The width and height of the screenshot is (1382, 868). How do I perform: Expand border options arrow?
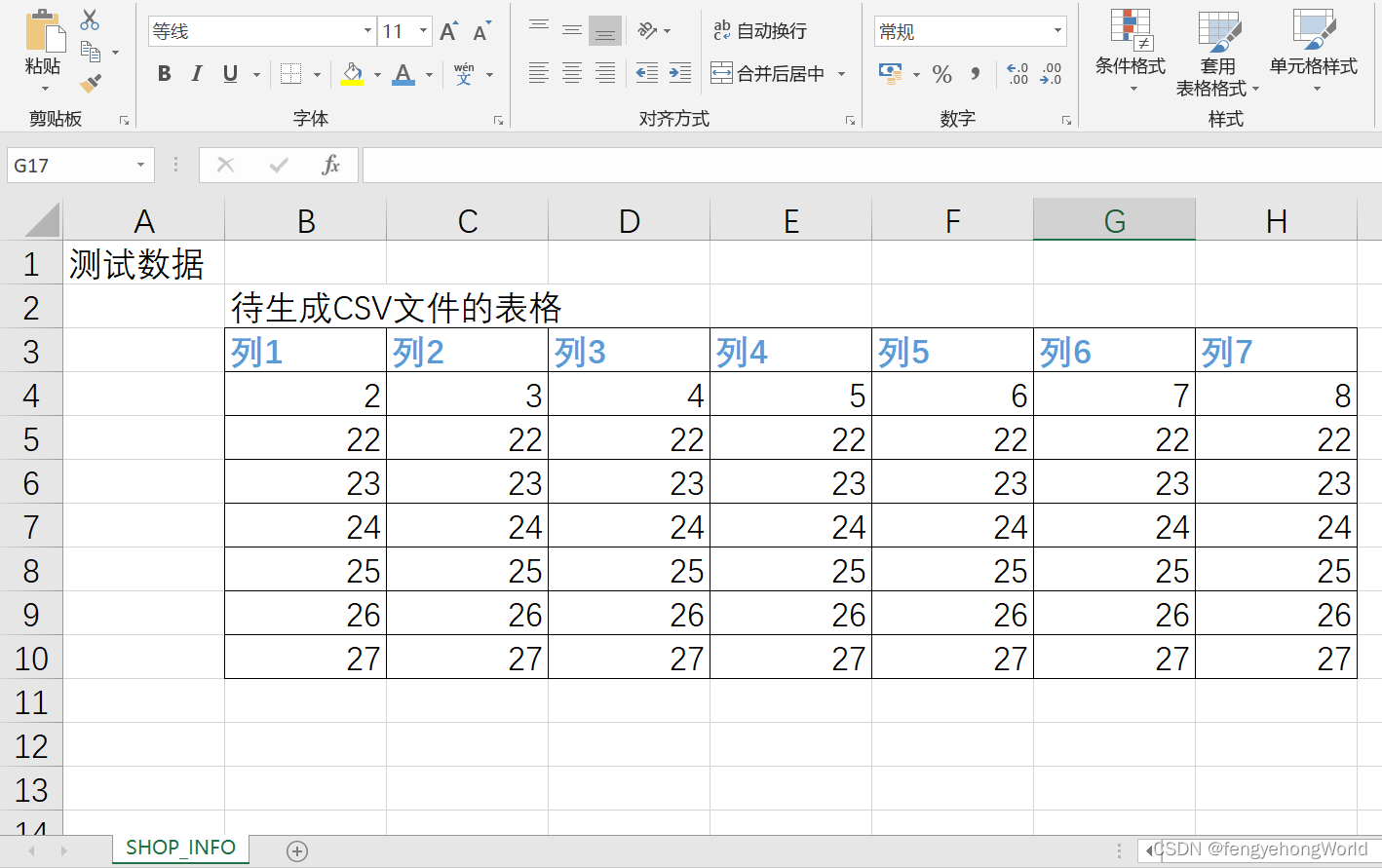click(317, 74)
